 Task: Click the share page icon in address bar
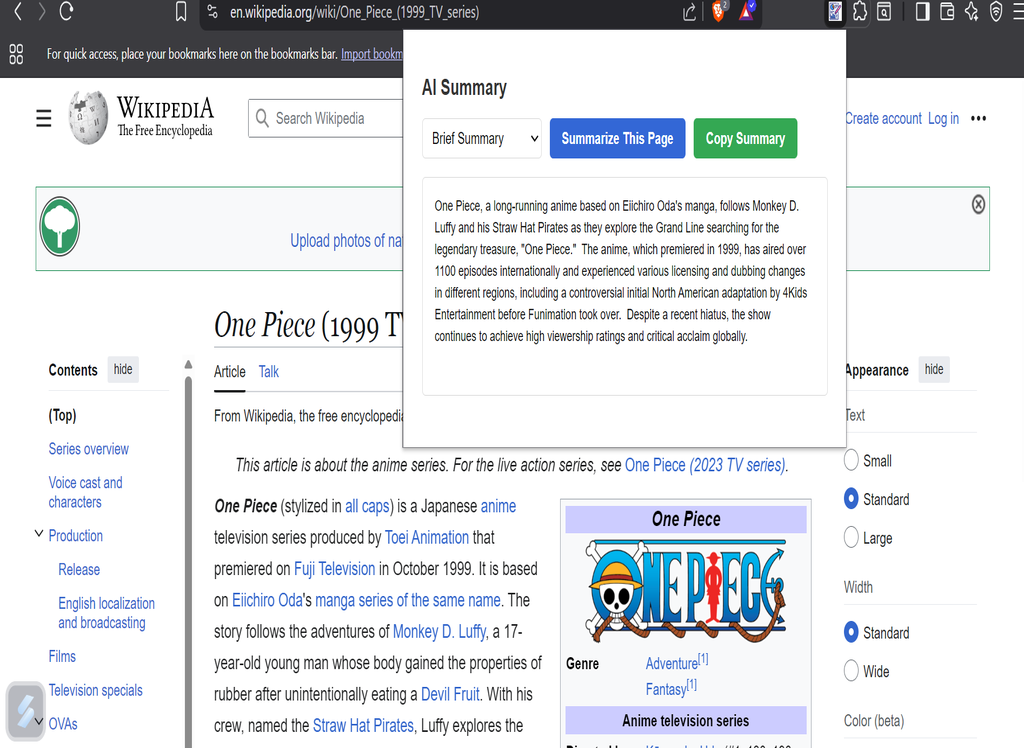(x=689, y=12)
